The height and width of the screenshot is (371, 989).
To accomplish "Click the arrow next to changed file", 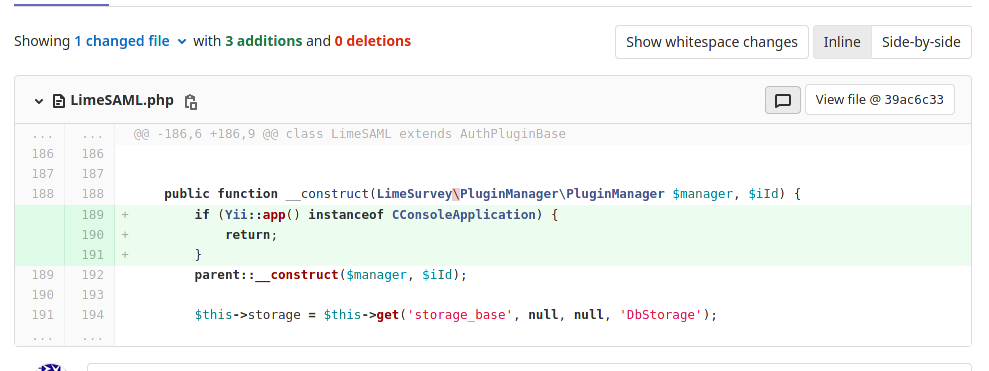I will [x=182, y=42].
